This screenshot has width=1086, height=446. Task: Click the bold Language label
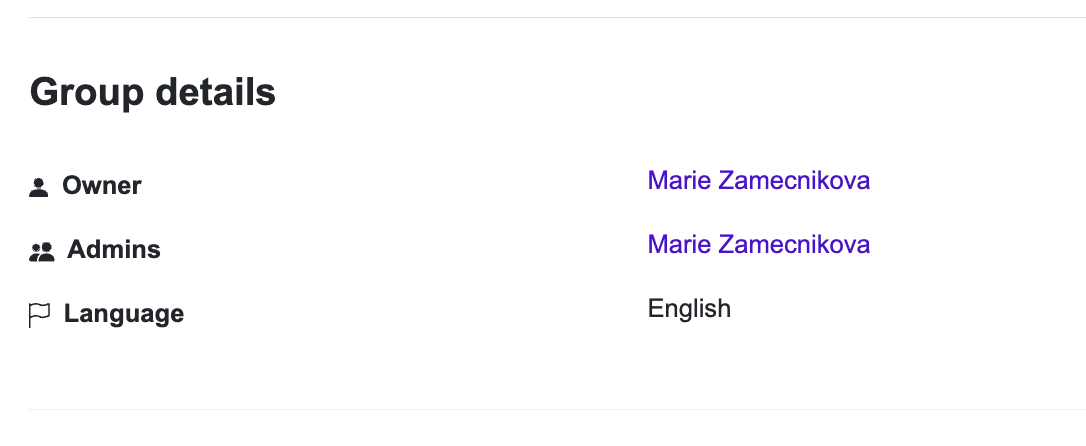coord(124,314)
